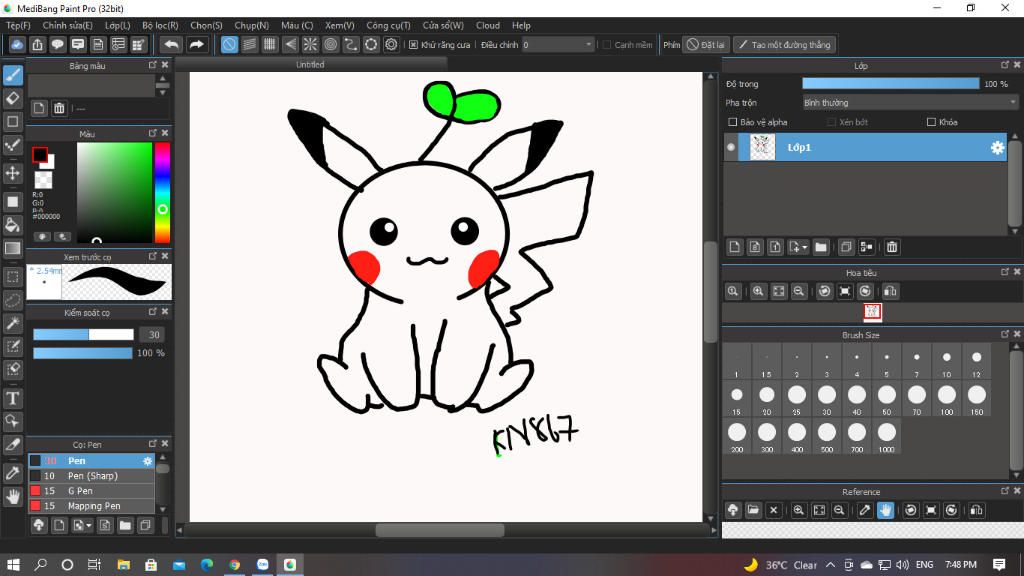Open File Explorer from the taskbar
The width and height of the screenshot is (1024, 576).
click(x=123, y=565)
